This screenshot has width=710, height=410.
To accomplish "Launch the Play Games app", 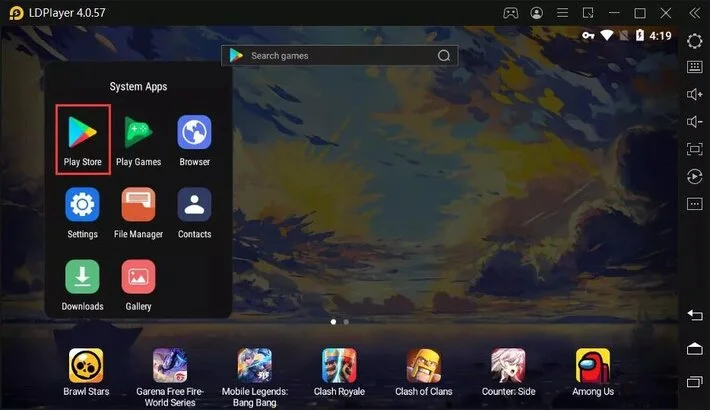I will point(139,132).
